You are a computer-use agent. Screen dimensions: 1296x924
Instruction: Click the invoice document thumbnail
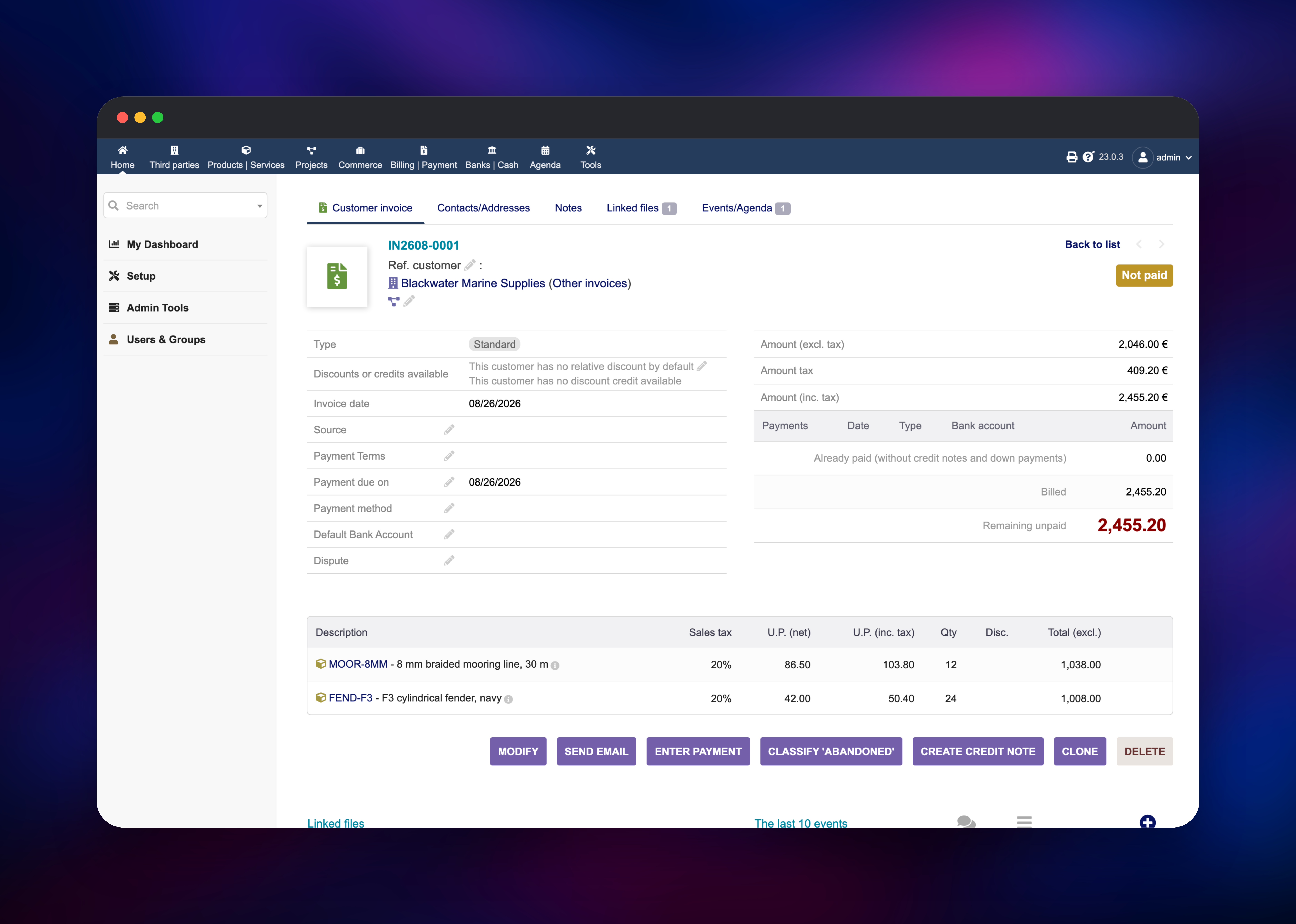pos(337,277)
